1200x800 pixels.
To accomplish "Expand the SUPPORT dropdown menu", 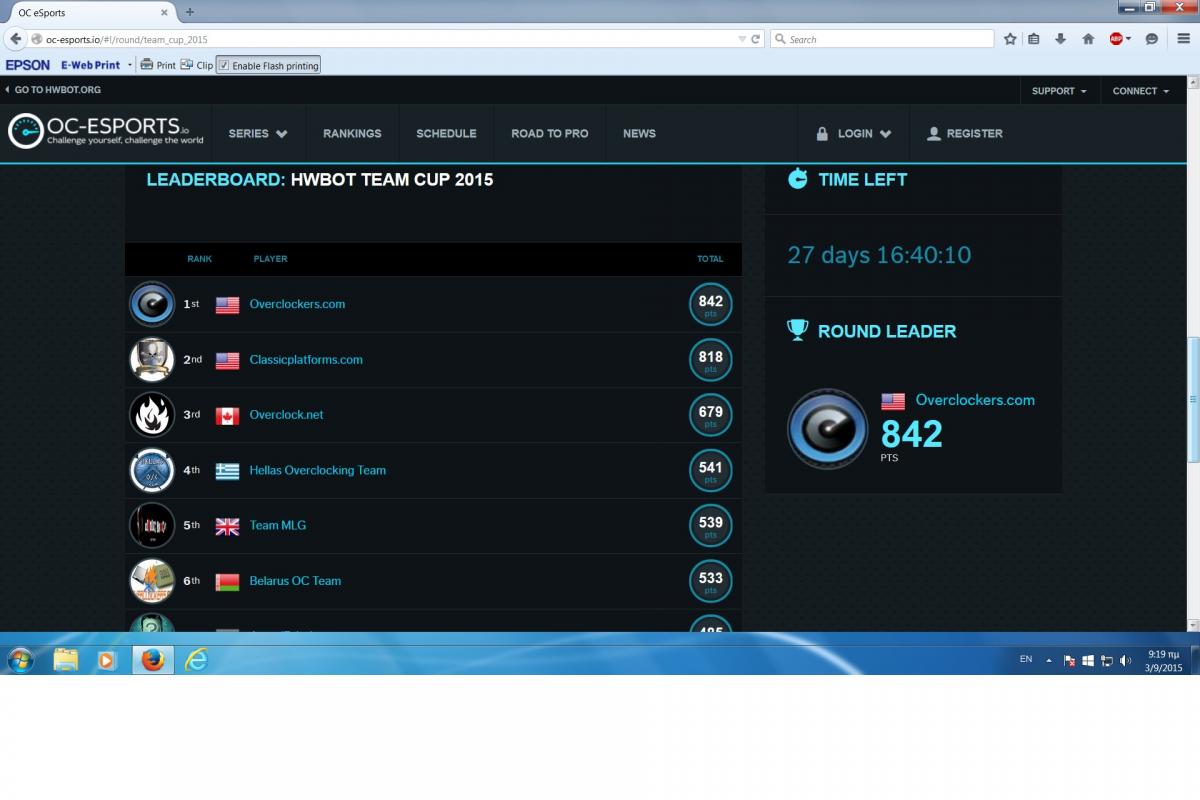I will point(1059,91).
